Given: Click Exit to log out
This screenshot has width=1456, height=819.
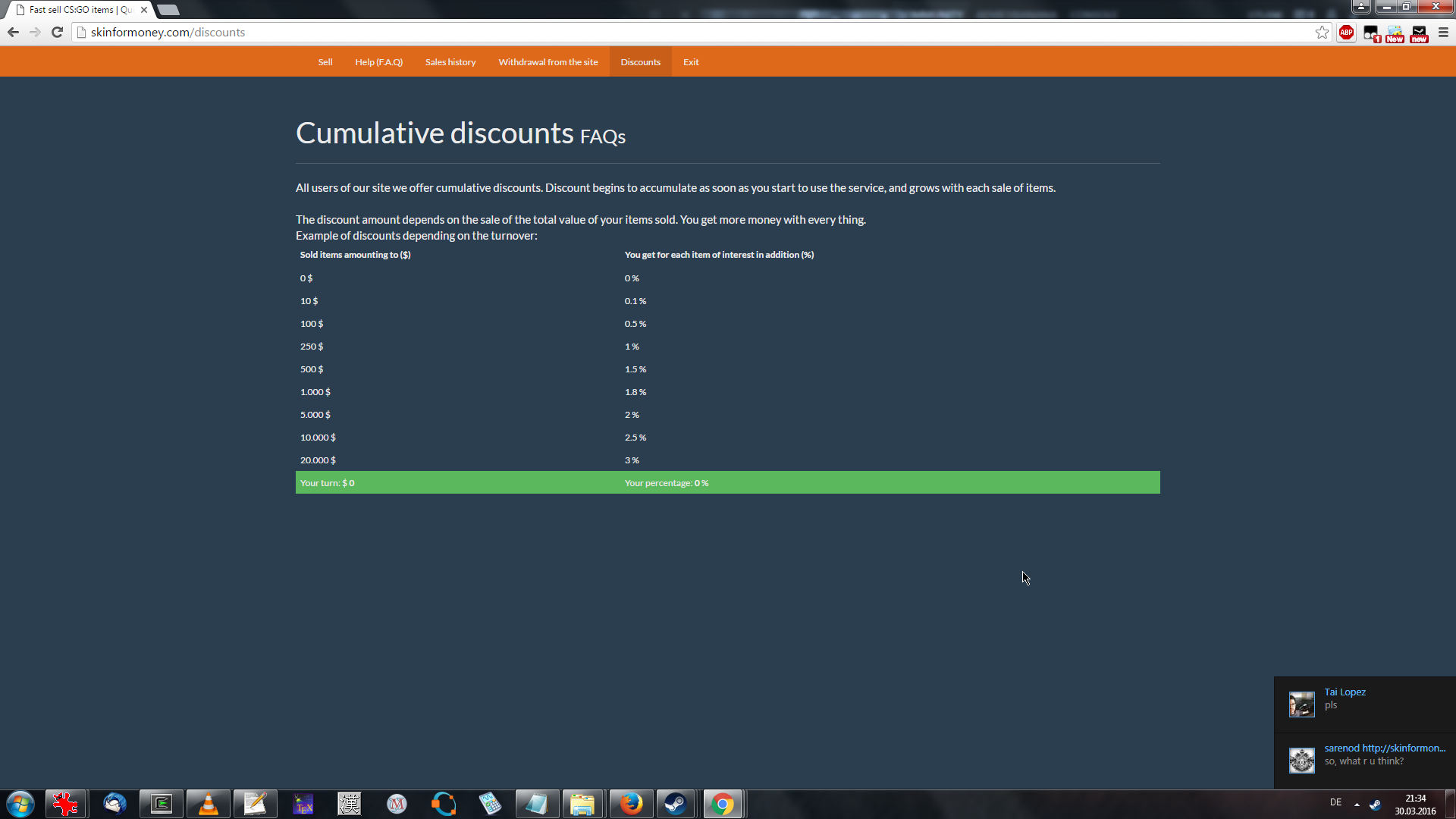Looking at the screenshot, I should point(690,62).
